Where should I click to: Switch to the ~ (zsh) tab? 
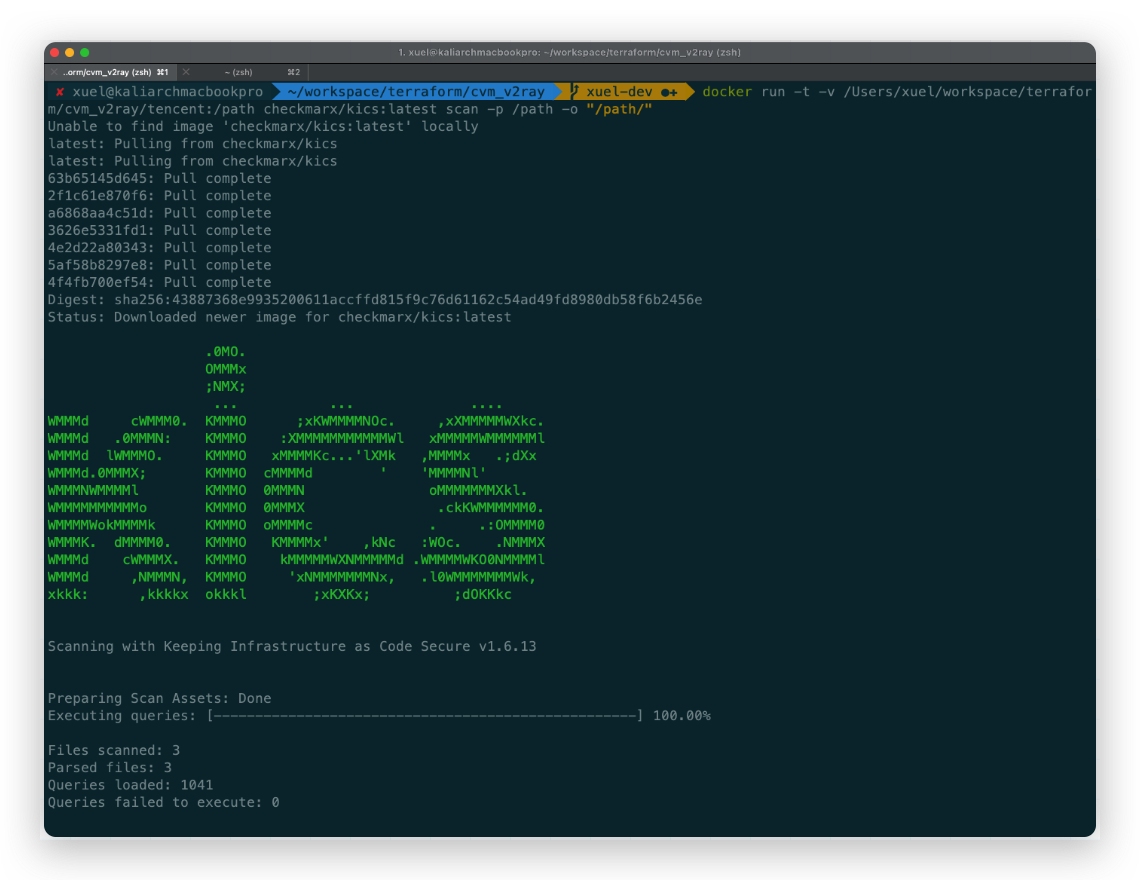(240, 72)
